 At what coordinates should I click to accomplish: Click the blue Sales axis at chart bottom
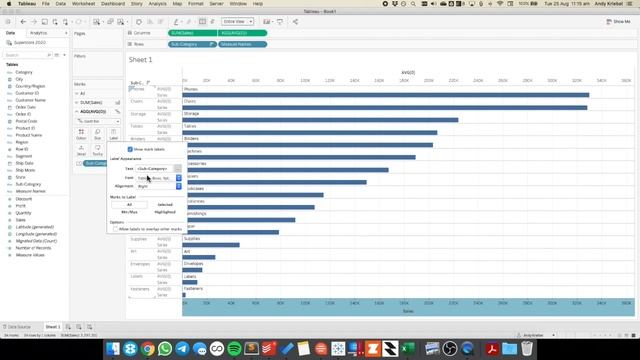[408, 307]
